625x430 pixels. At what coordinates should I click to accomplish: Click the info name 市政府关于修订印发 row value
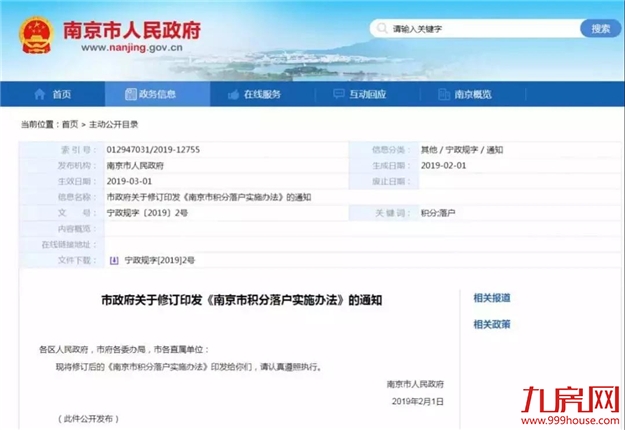click(x=209, y=197)
